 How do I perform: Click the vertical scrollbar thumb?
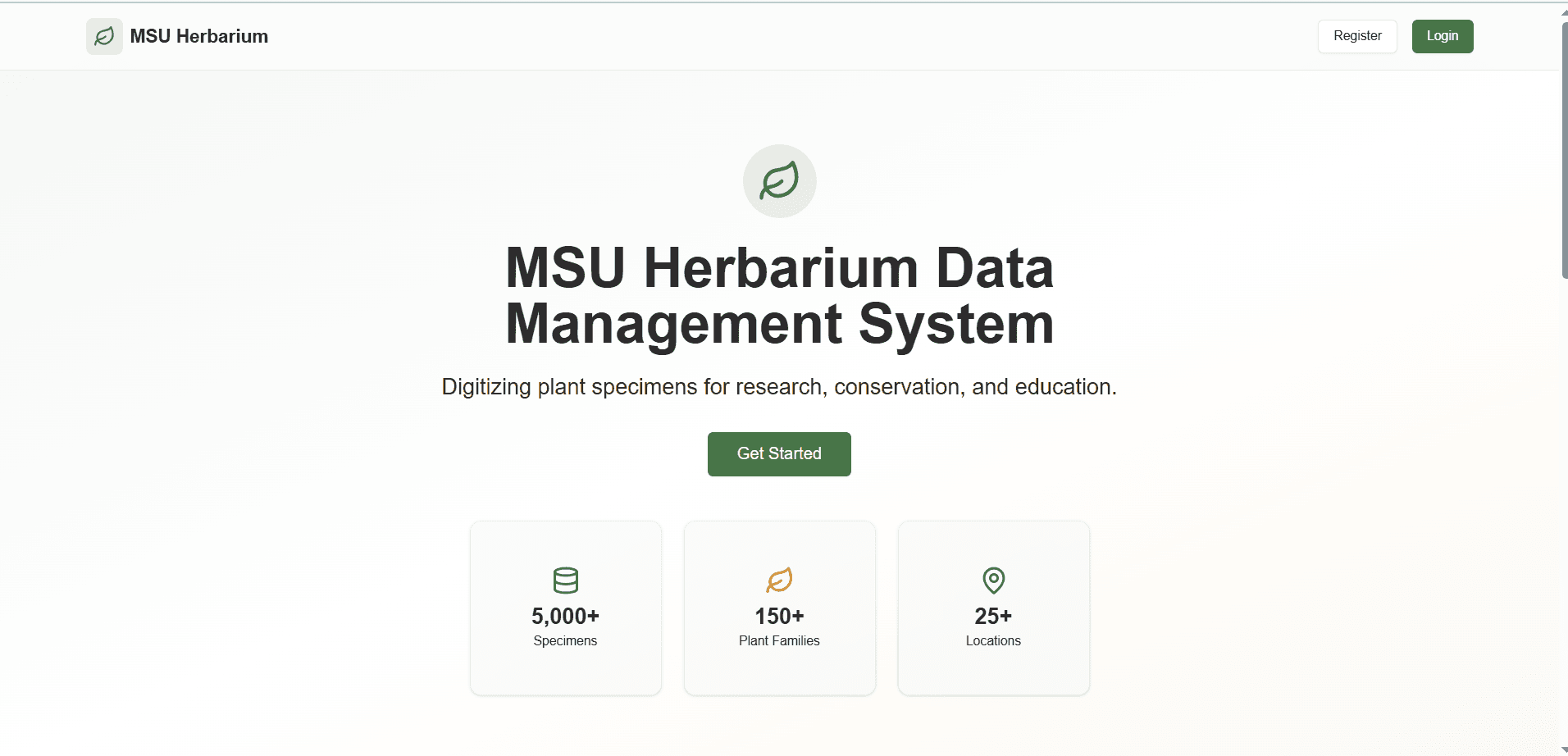[1564, 152]
